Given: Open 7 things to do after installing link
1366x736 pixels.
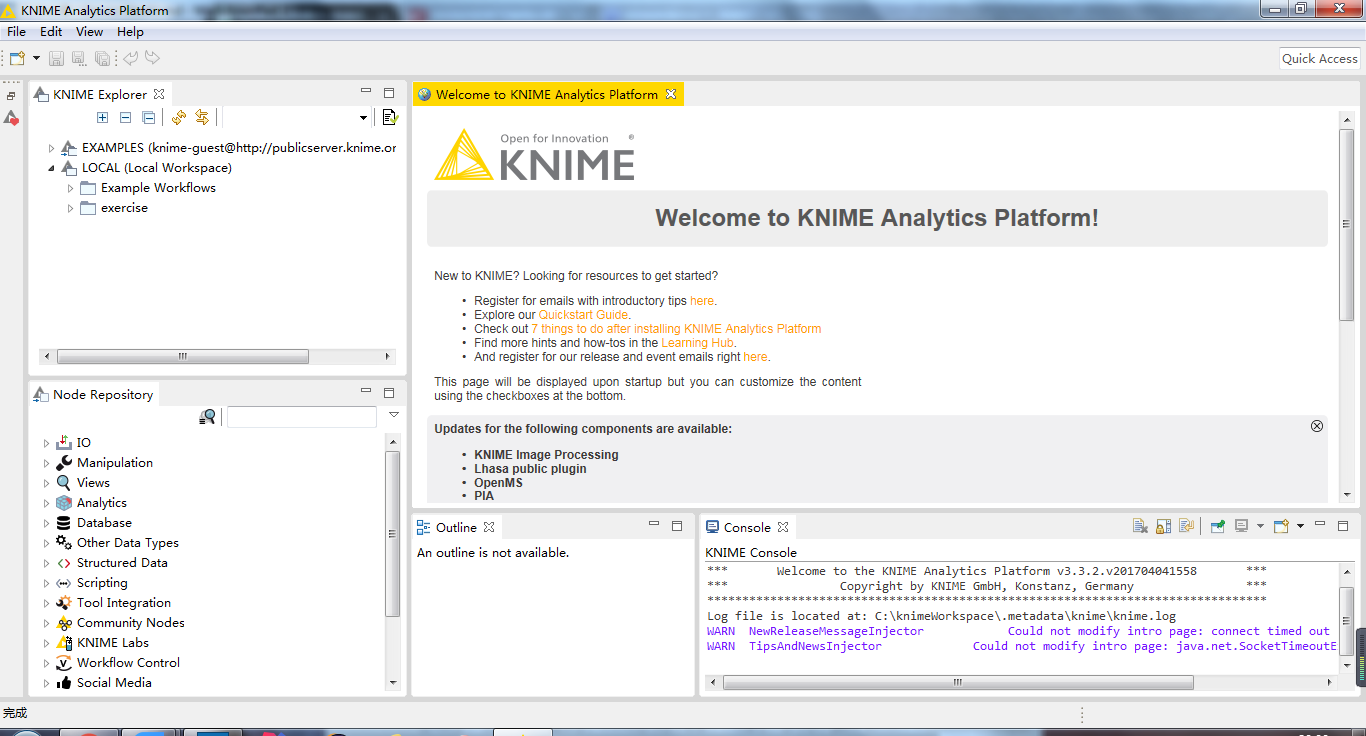Looking at the screenshot, I should [x=676, y=329].
